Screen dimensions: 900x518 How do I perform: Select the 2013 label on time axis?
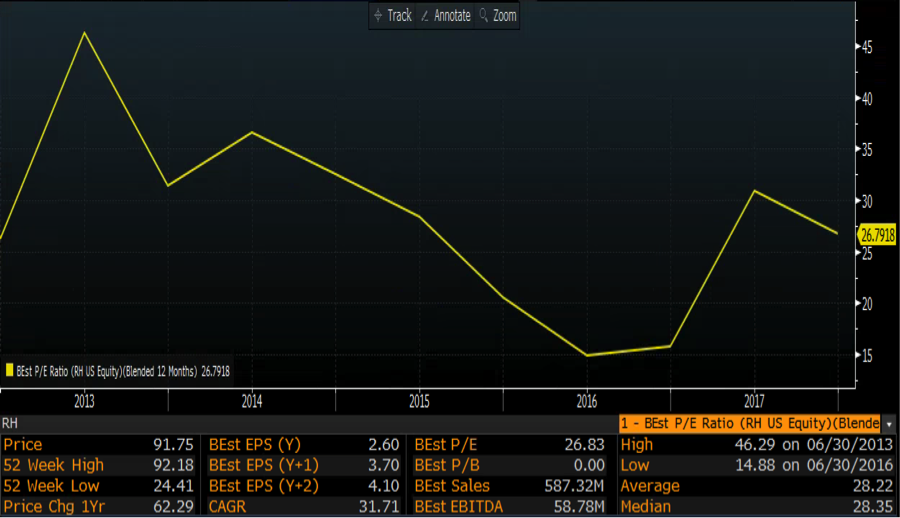[83, 401]
